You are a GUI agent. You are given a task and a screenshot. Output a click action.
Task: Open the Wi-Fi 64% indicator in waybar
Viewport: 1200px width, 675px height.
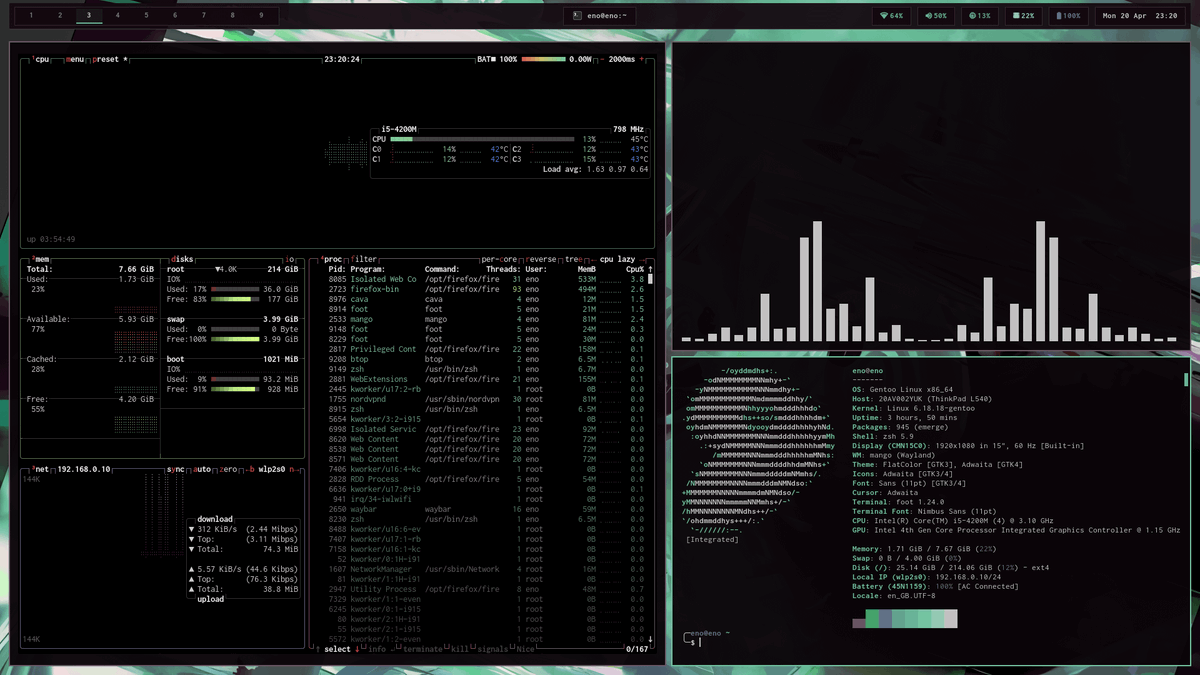pyautogui.click(x=890, y=16)
